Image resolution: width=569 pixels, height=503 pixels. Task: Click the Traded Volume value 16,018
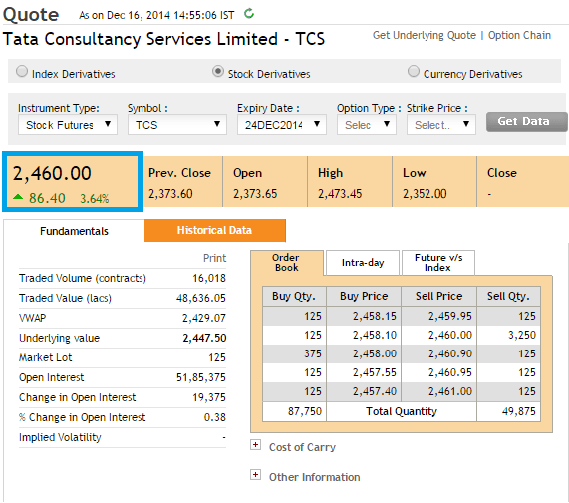pos(209,278)
